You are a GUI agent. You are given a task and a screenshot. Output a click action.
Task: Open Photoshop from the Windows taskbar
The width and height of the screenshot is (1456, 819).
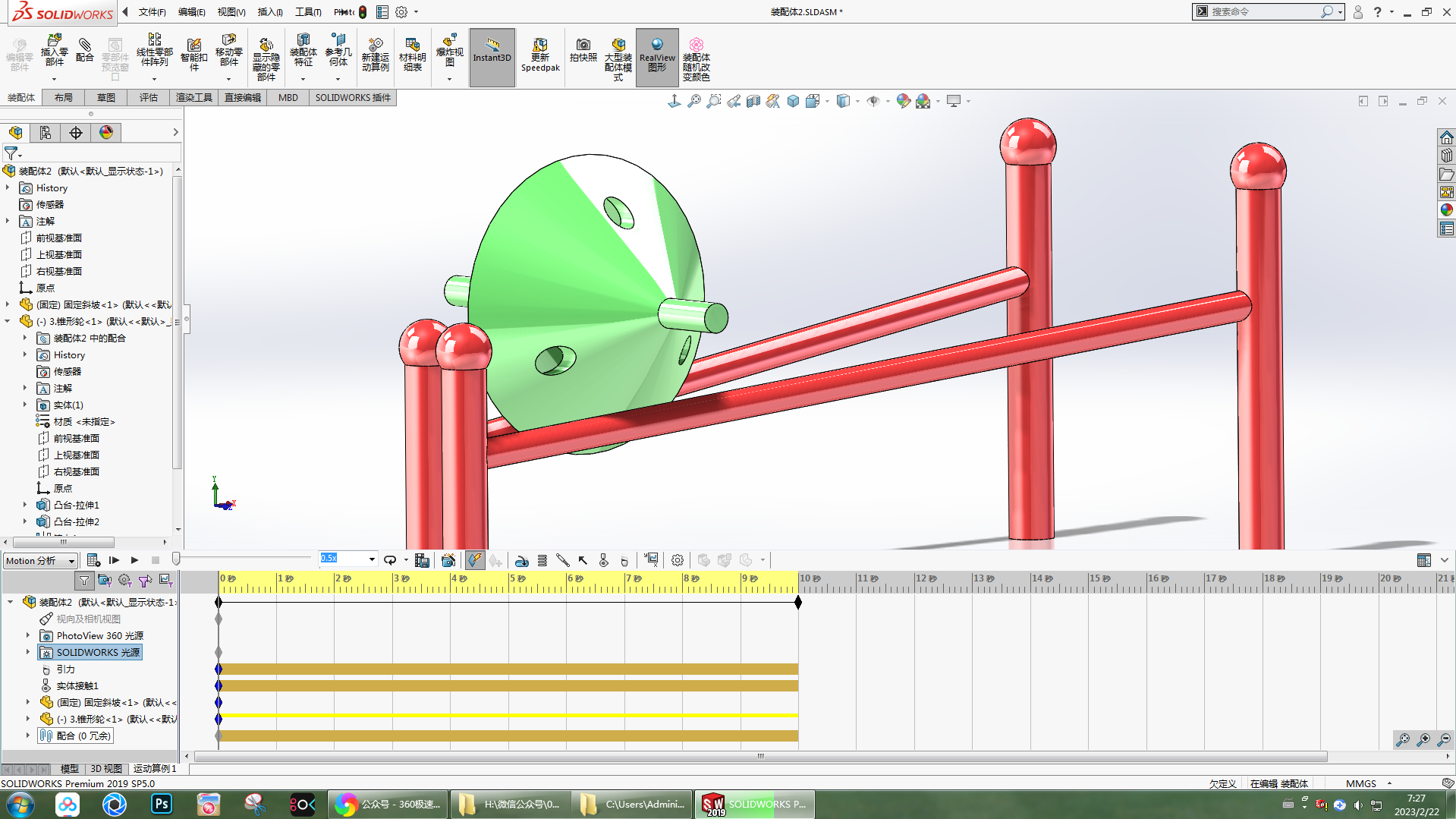point(162,804)
